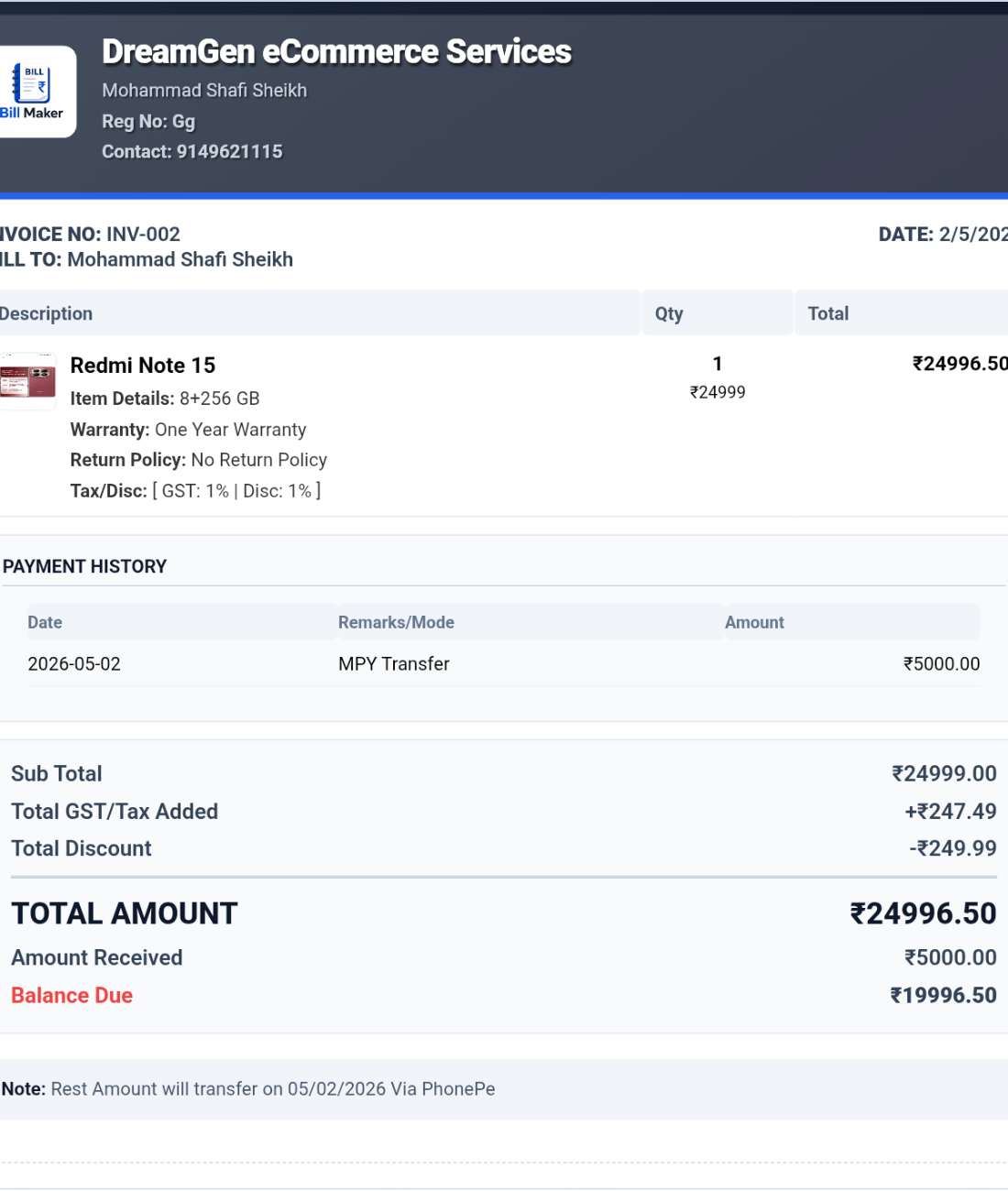Select the DreamGen eCommerce Services heading
This screenshot has width=1008, height=1191.
(336, 52)
